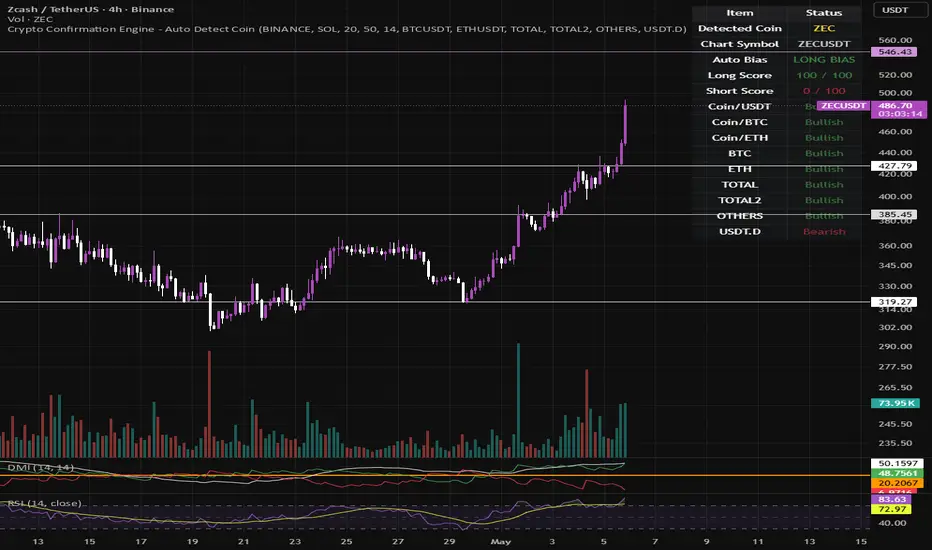Click the Short Score row label
Image resolution: width=932 pixels, height=550 pixels.
tap(739, 90)
